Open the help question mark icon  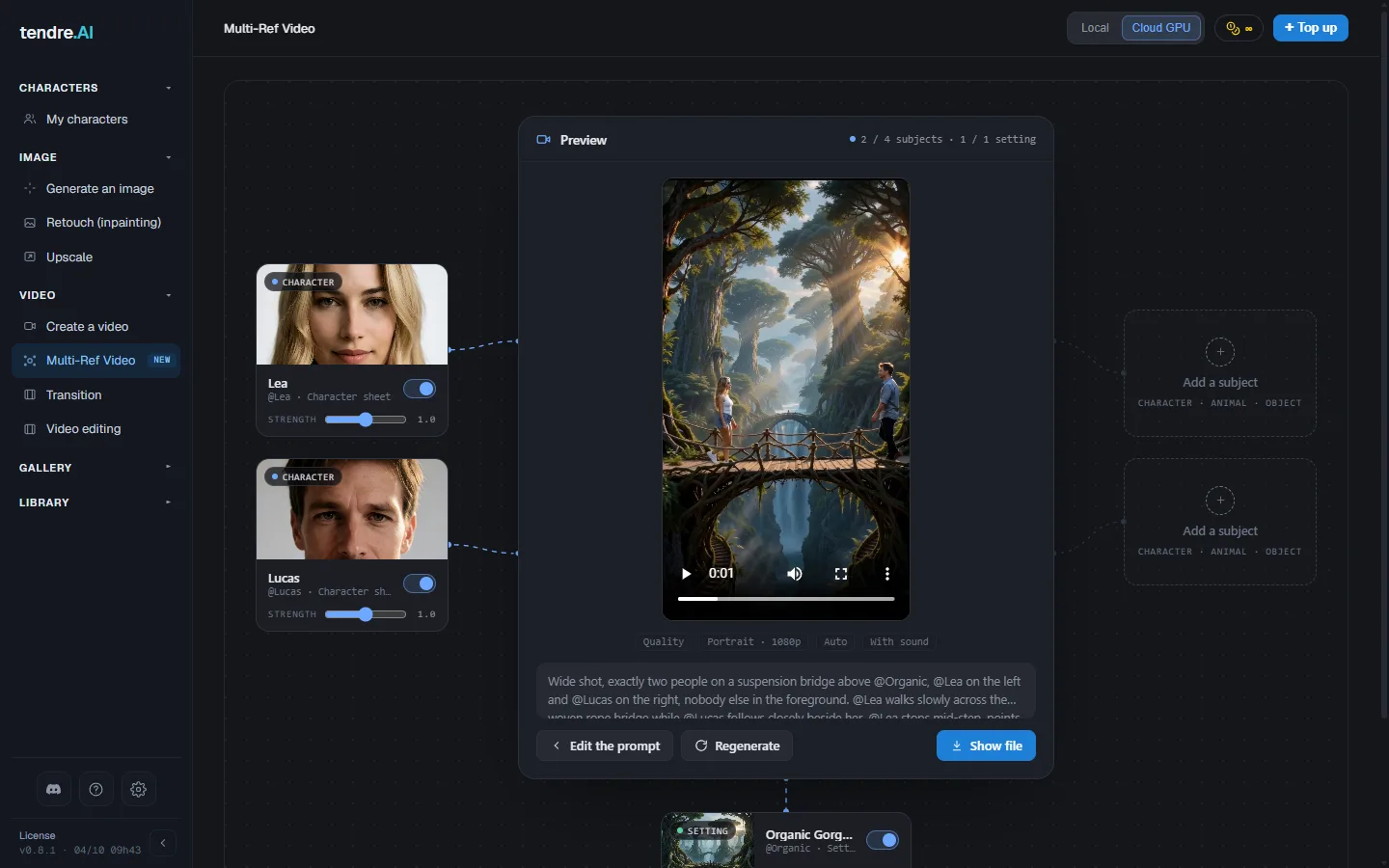coord(96,789)
